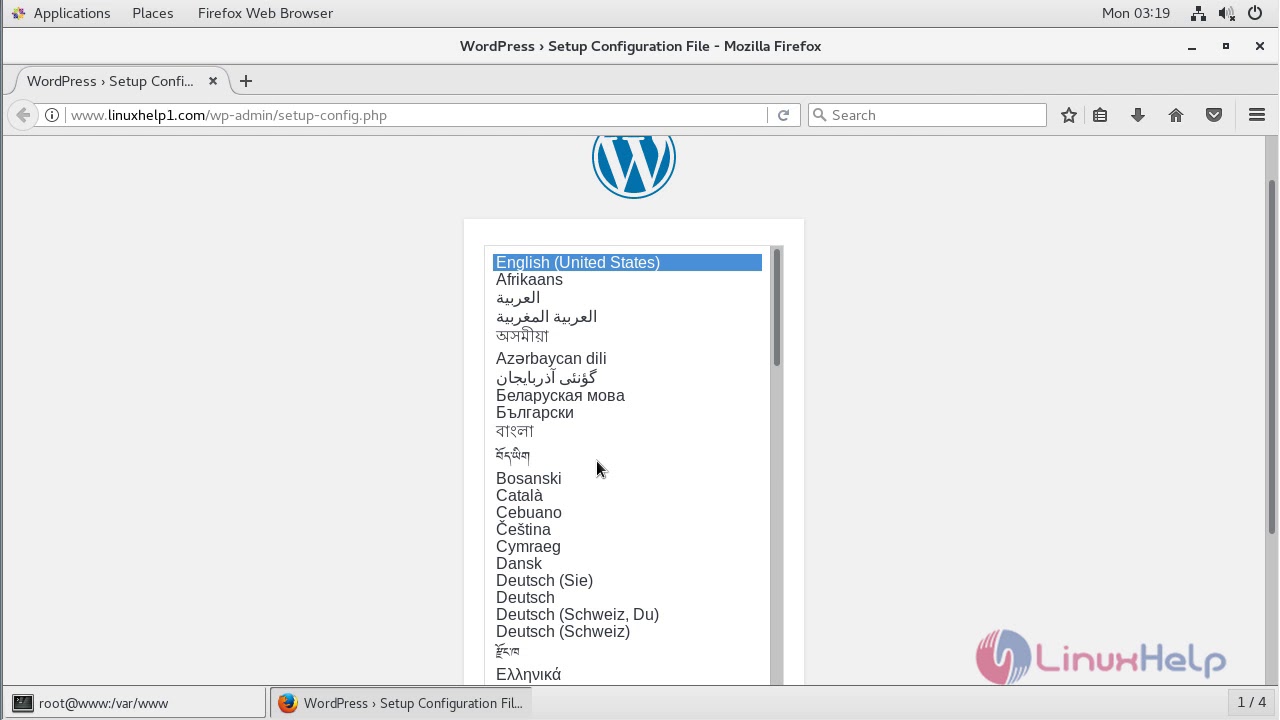The width and height of the screenshot is (1280, 720).
Task: Switch to the root@www:/var/www terminal in the taskbar
Action: pyautogui.click(x=135, y=703)
